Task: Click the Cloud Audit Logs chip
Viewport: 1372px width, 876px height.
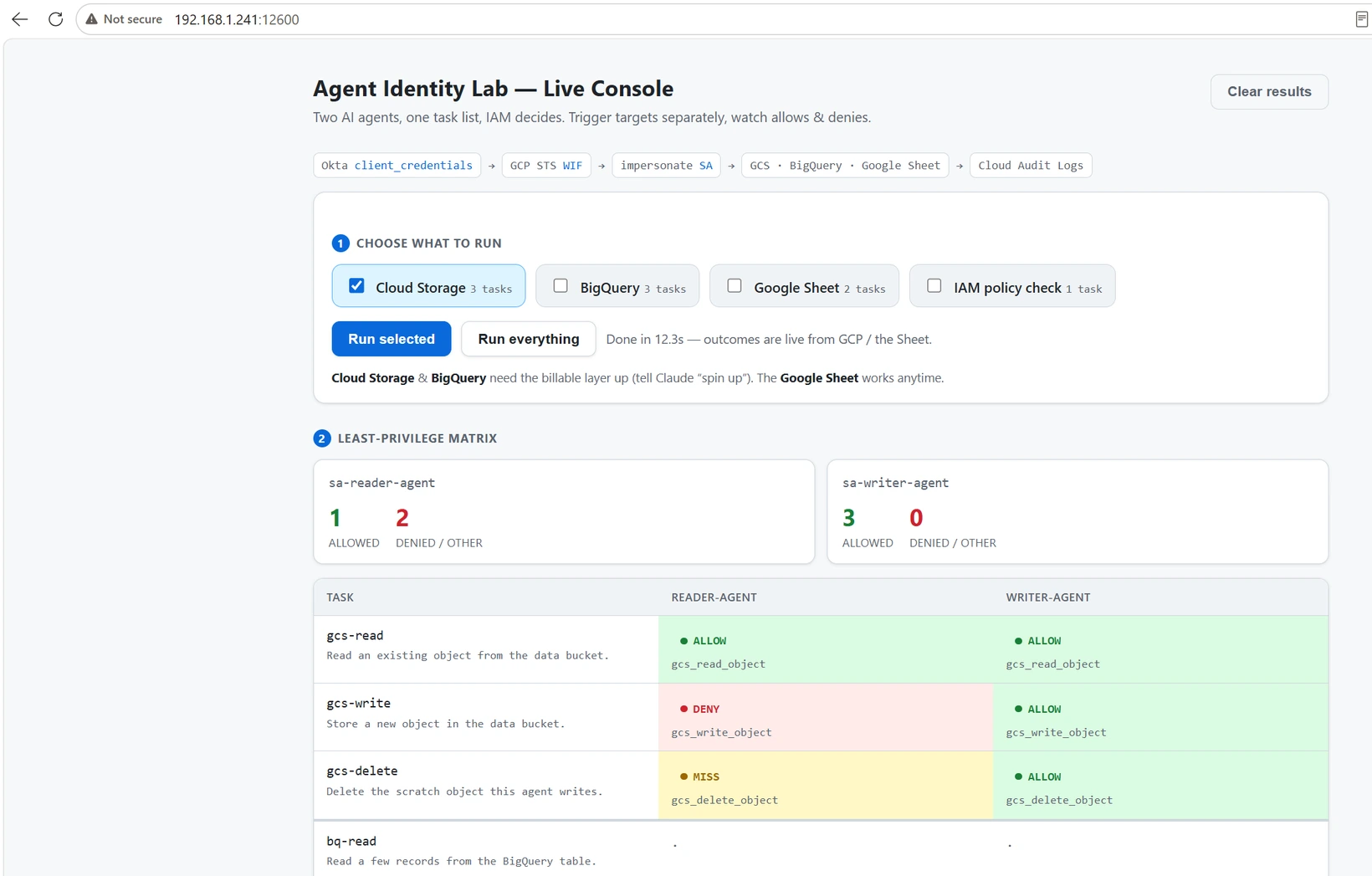Action: tap(1031, 166)
